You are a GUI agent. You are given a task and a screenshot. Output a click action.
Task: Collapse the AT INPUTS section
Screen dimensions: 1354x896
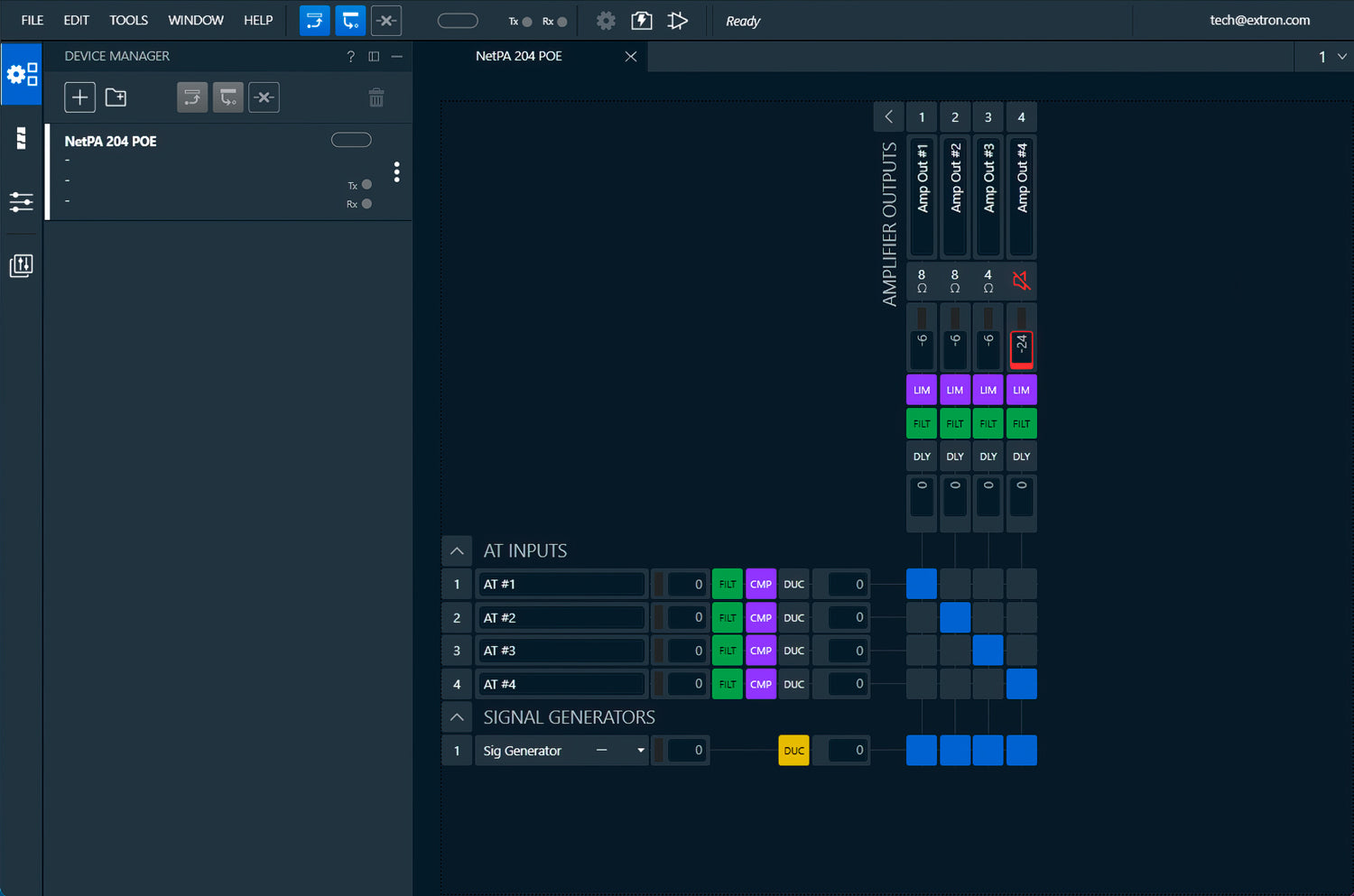coord(457,551)
